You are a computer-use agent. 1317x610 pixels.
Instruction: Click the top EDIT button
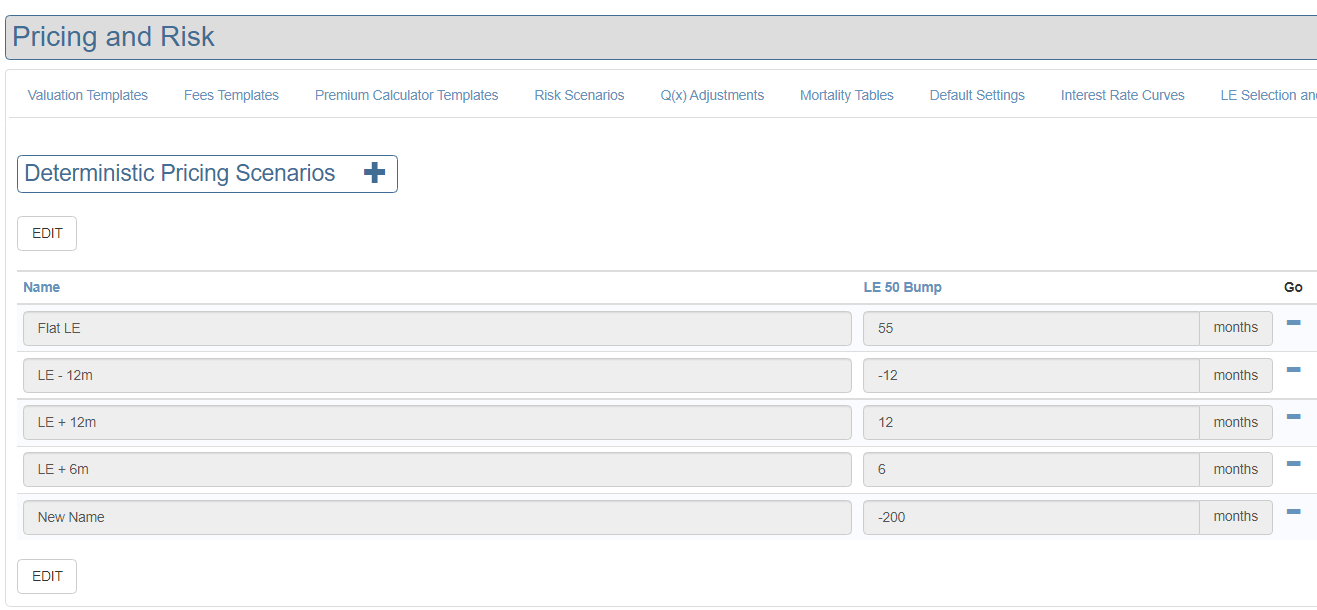47,233
